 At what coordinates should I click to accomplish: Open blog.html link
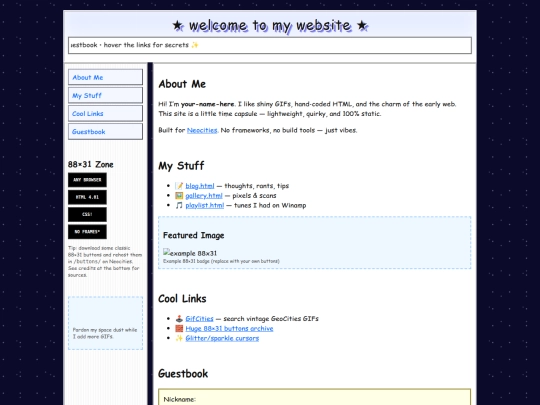200,186
